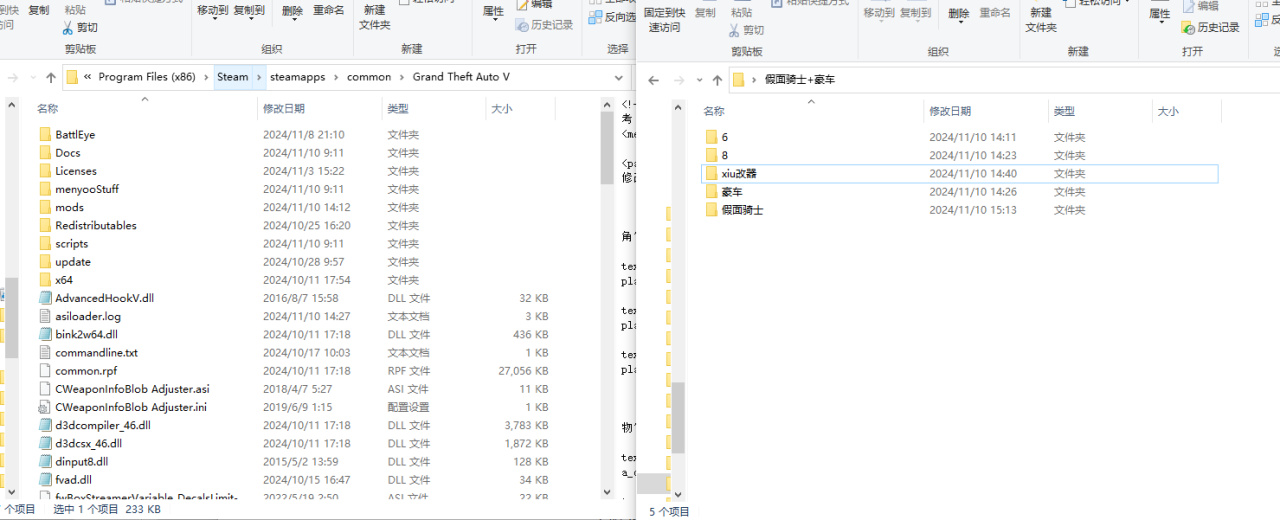
Task: Click the right window address bar
Action: coord(1003,80)
